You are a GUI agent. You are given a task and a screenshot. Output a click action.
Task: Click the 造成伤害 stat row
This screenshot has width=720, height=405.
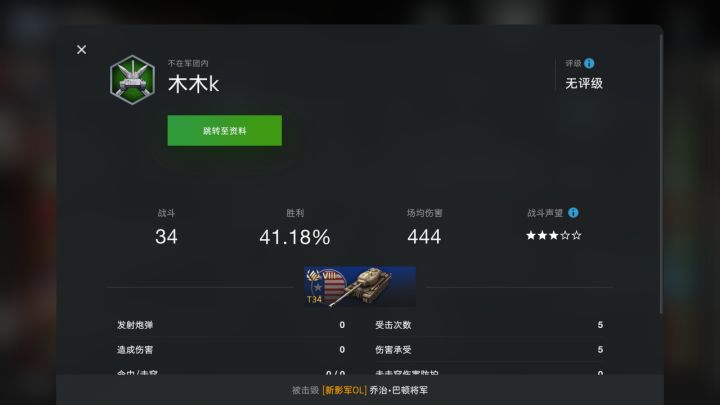click(x=231, y=349)
